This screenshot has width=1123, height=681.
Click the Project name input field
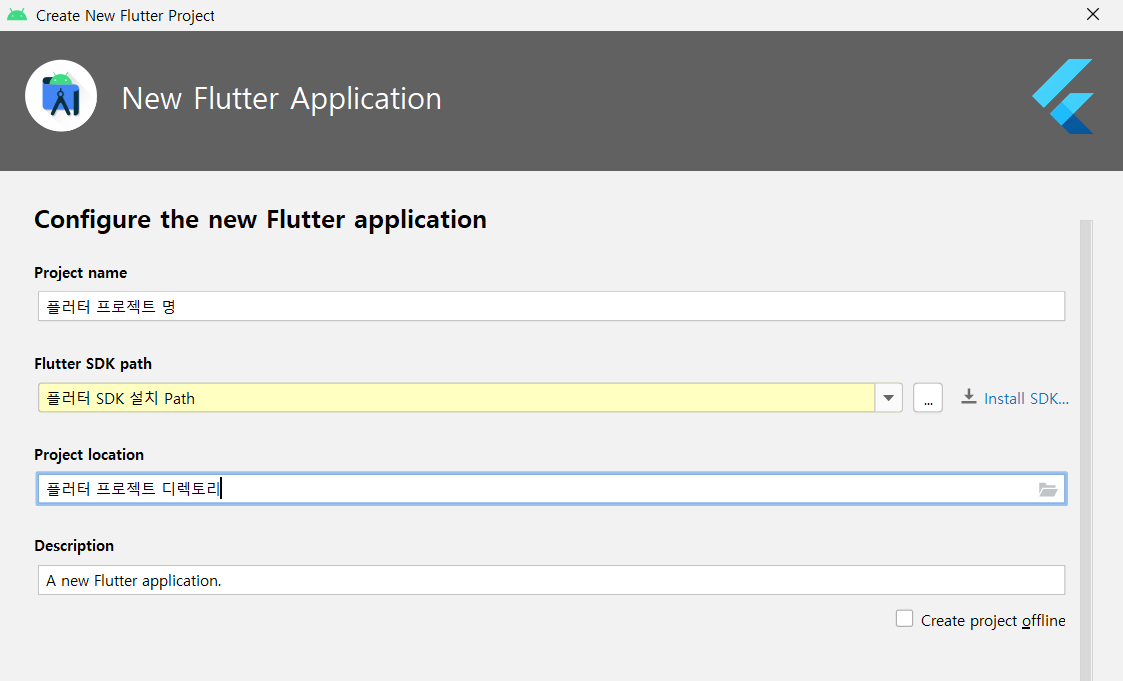(551, 306)
